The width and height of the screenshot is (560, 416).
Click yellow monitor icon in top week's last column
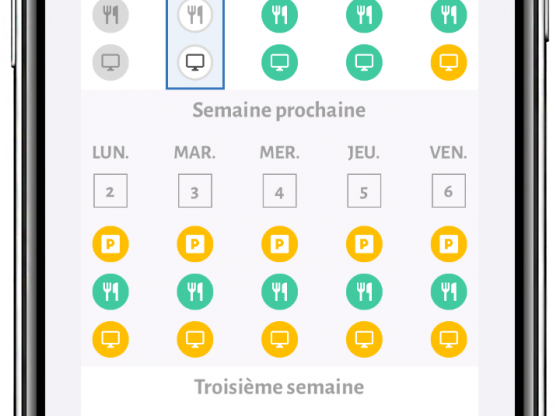click(x=449, y=62)
